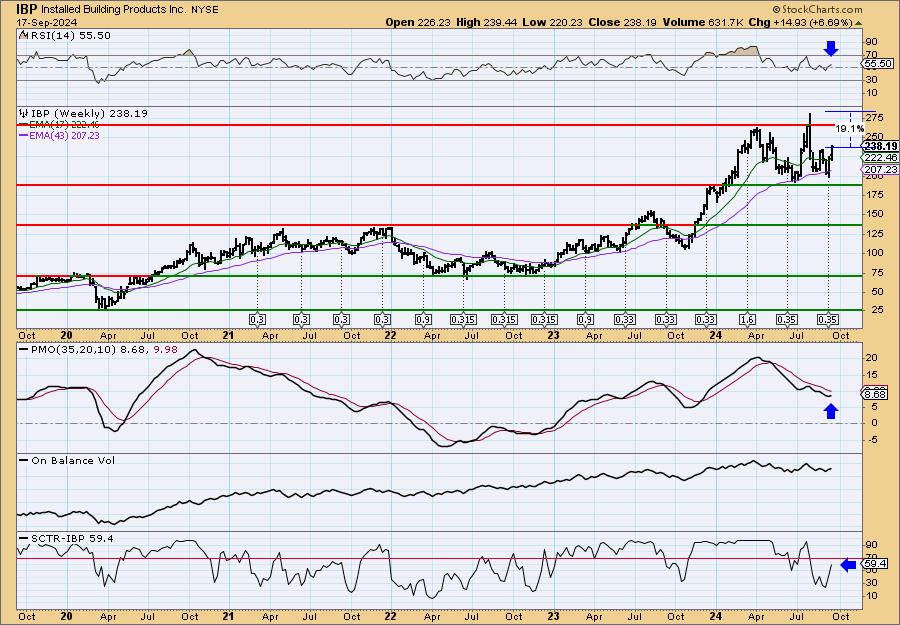Click the Close 238.19 header value
The width and height of the screenshot is (900, 625).
(622, 22)
